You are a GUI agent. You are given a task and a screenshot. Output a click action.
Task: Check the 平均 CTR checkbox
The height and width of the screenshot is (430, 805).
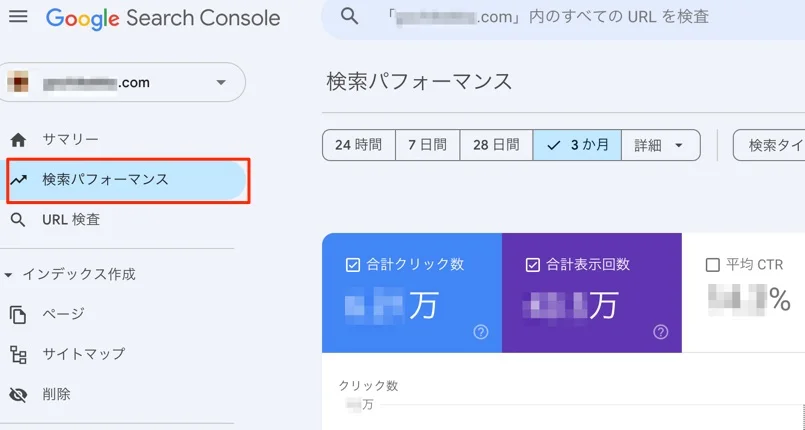pyautogui.click(x=713, y=265)
